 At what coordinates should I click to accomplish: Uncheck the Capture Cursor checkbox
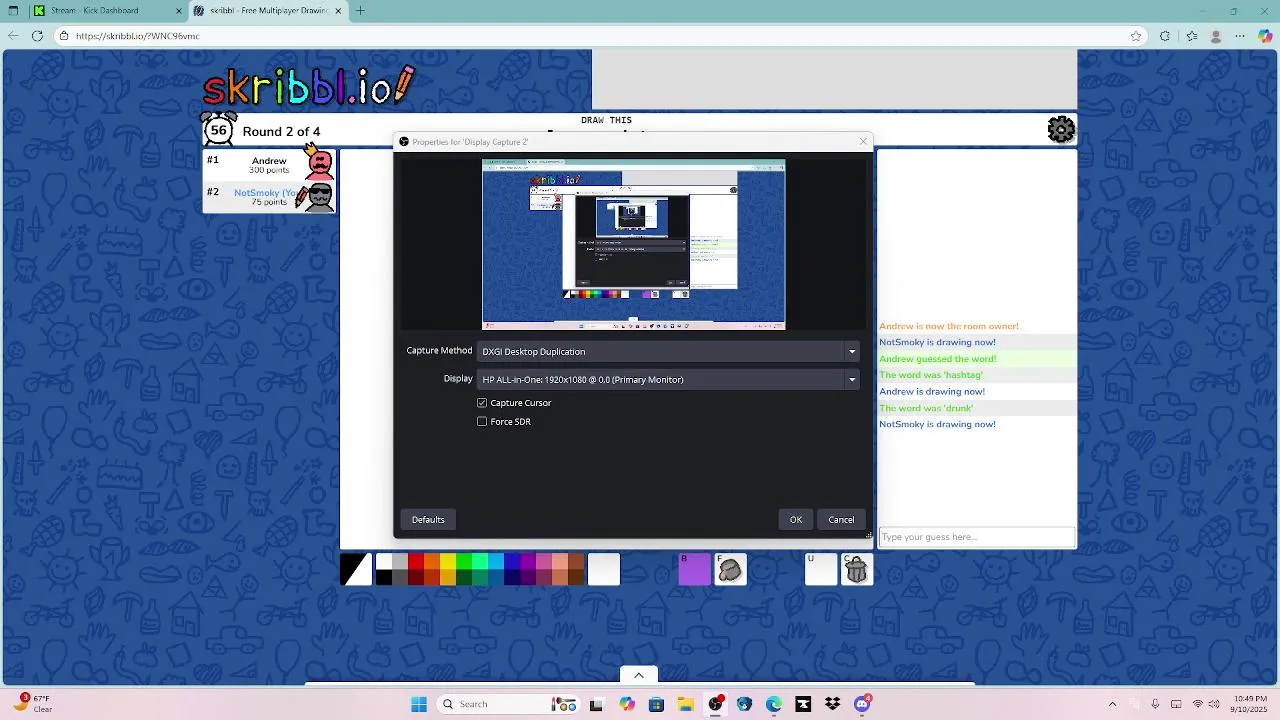(482, 403)
